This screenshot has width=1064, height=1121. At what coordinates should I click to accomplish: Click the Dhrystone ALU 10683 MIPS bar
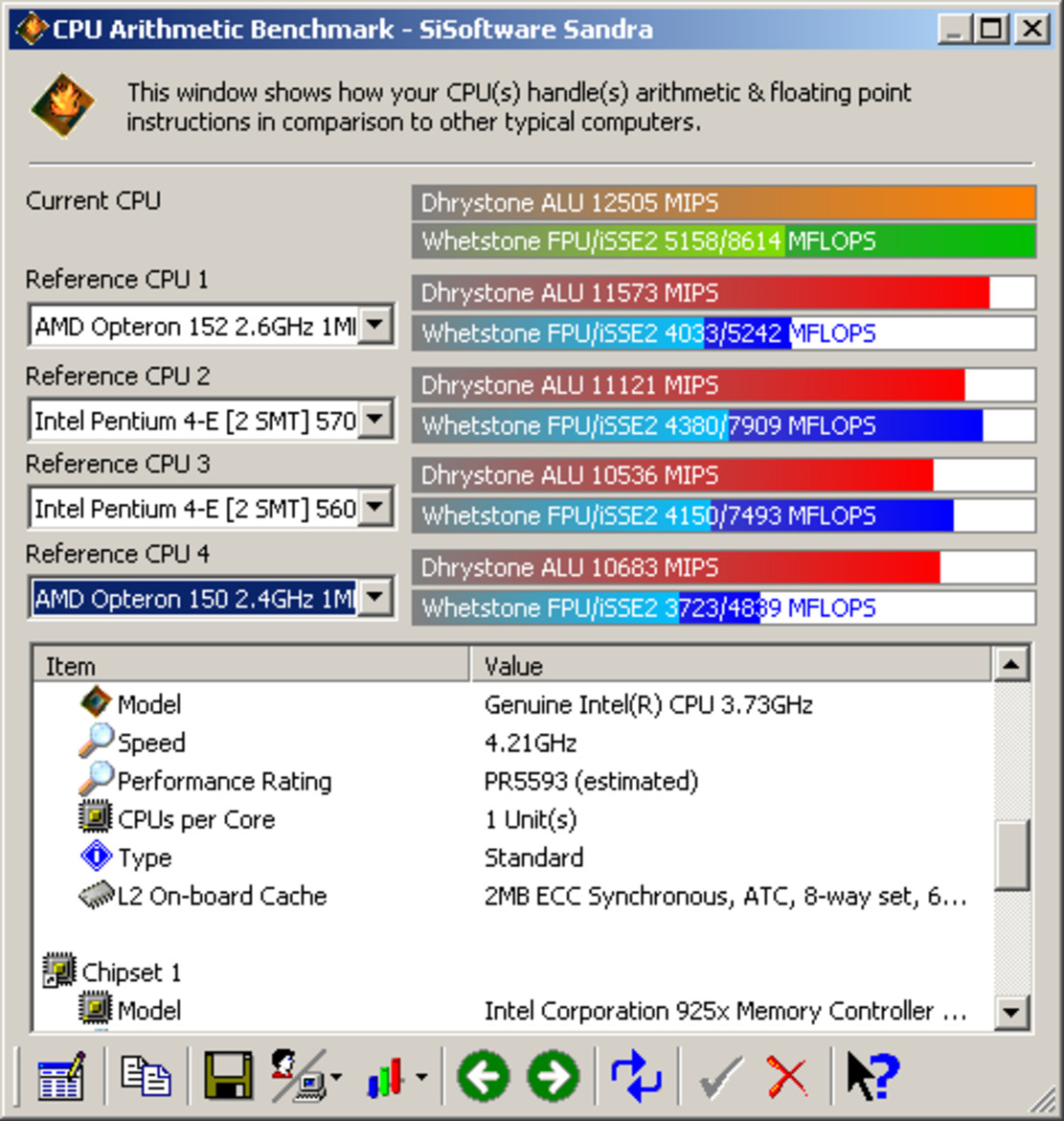click(x=724, y=567)
